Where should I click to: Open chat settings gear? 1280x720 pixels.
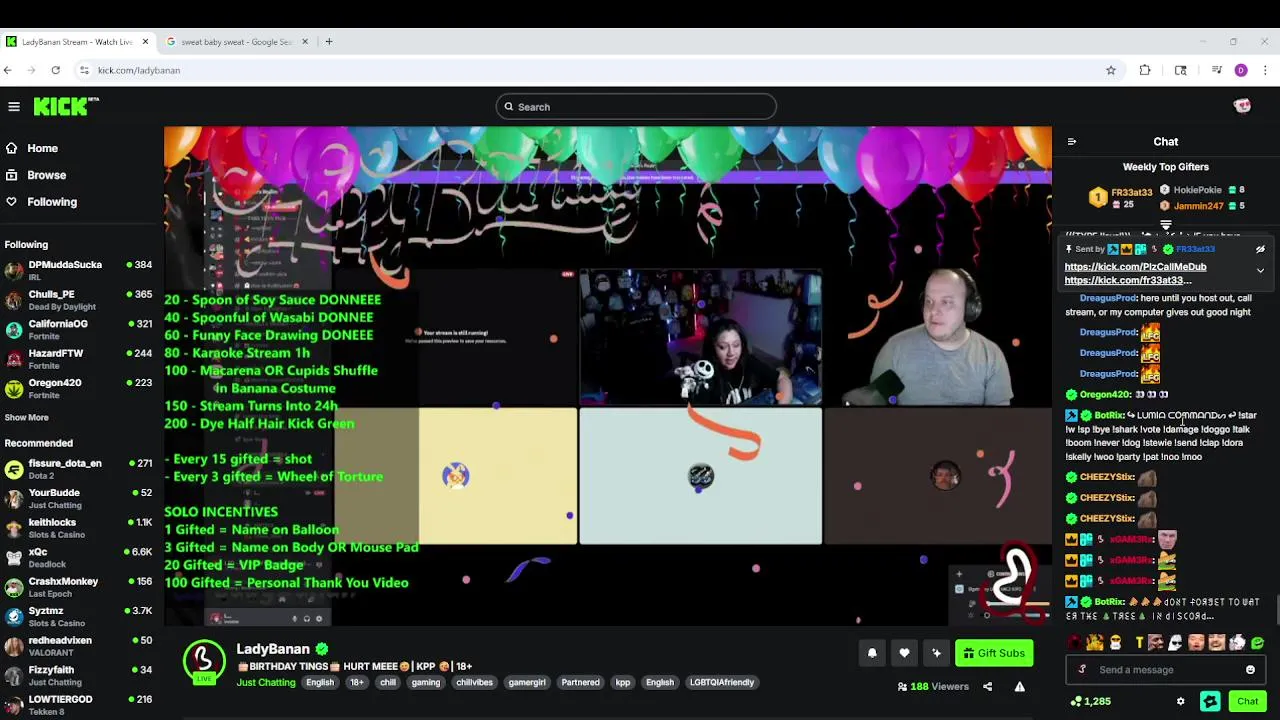pos(1180,702)
